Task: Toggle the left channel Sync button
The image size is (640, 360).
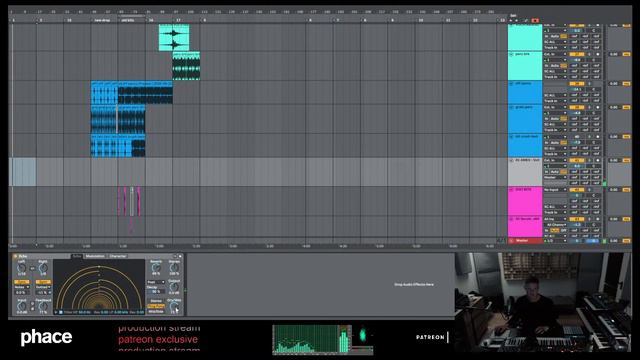Action: (22, 282)
